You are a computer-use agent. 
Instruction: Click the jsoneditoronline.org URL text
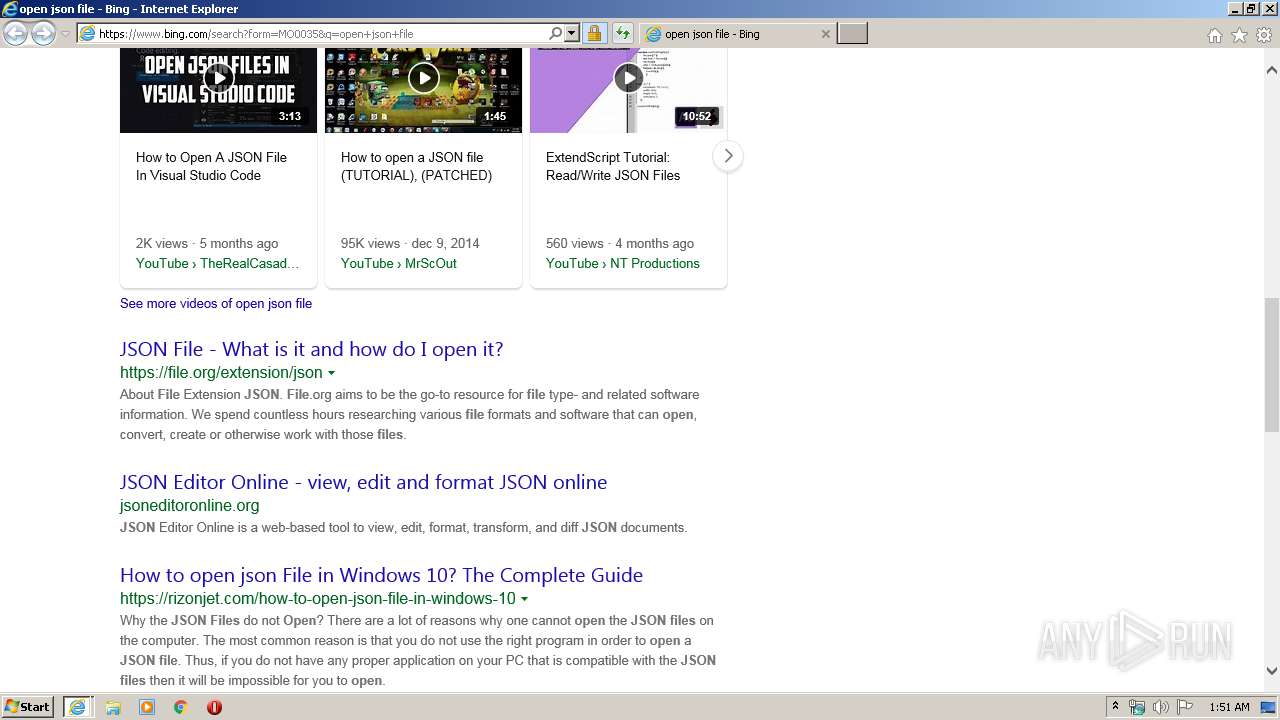(x=190, y=505)
